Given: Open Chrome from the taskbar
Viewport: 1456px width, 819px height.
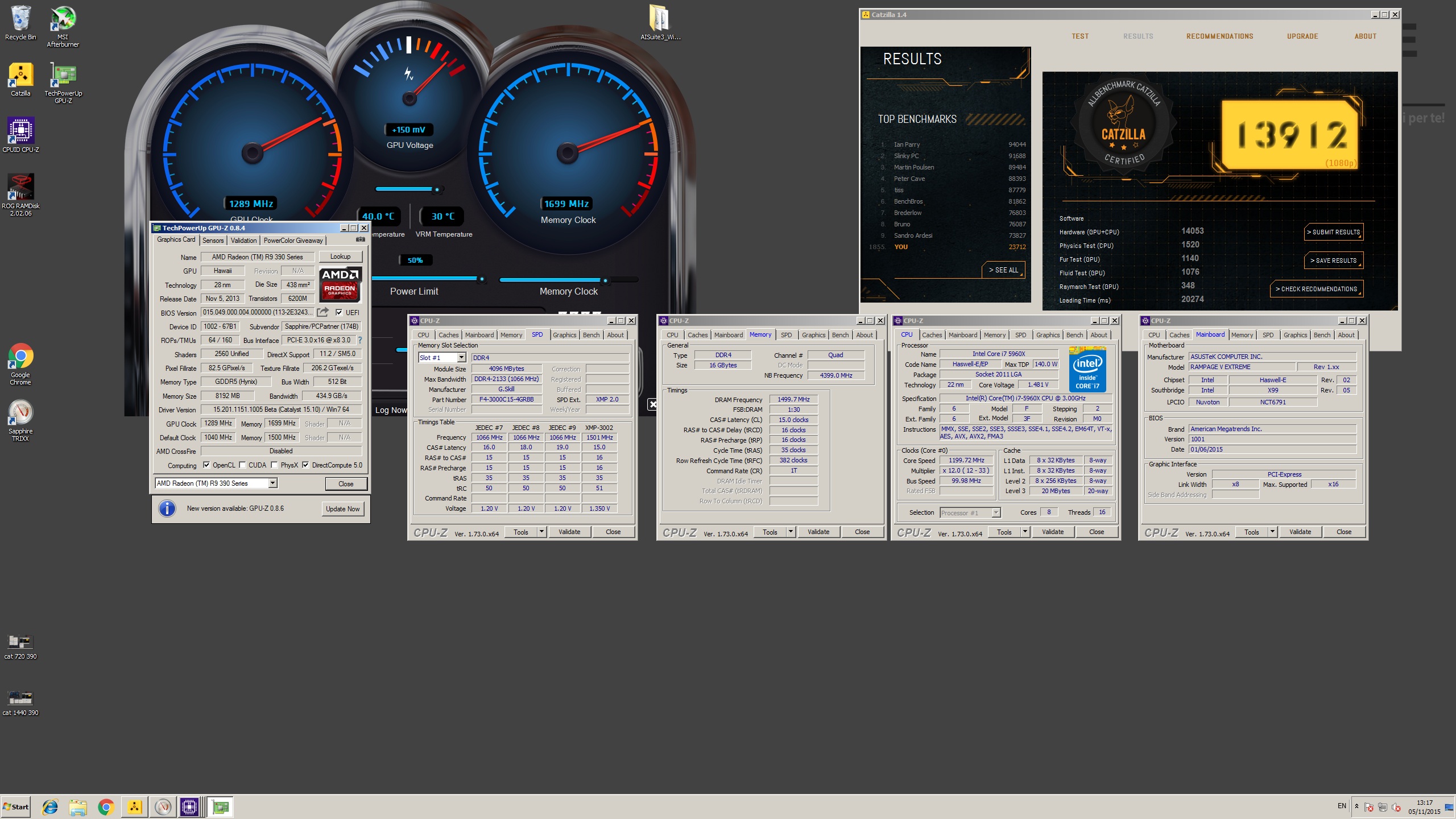Looking at the screenshot, I should pos(106,806).
